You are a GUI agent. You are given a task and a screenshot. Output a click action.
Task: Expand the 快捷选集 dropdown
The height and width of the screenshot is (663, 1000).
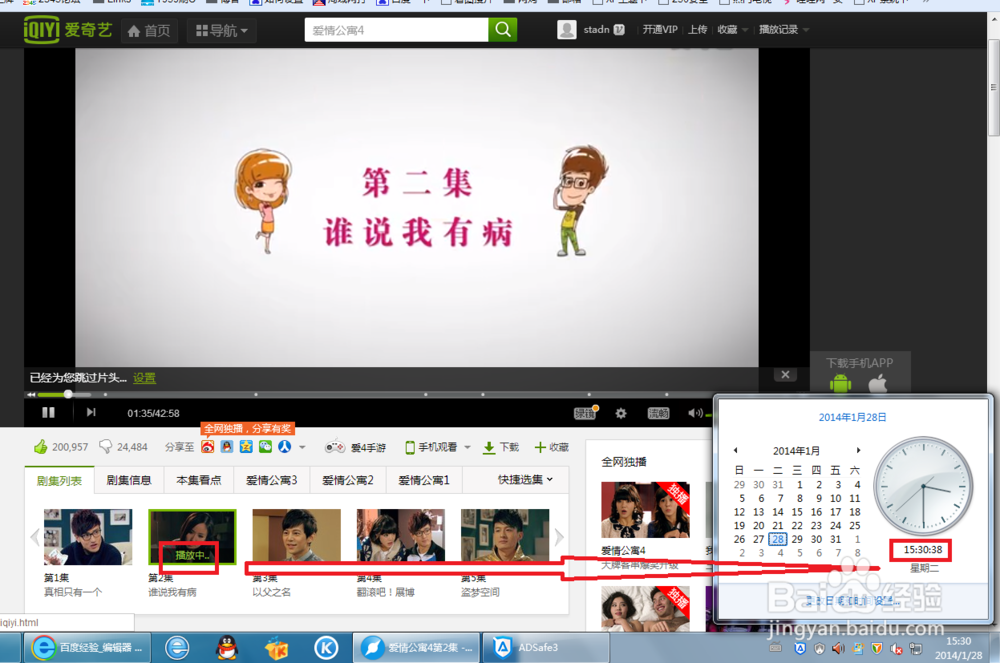[526, 479]
